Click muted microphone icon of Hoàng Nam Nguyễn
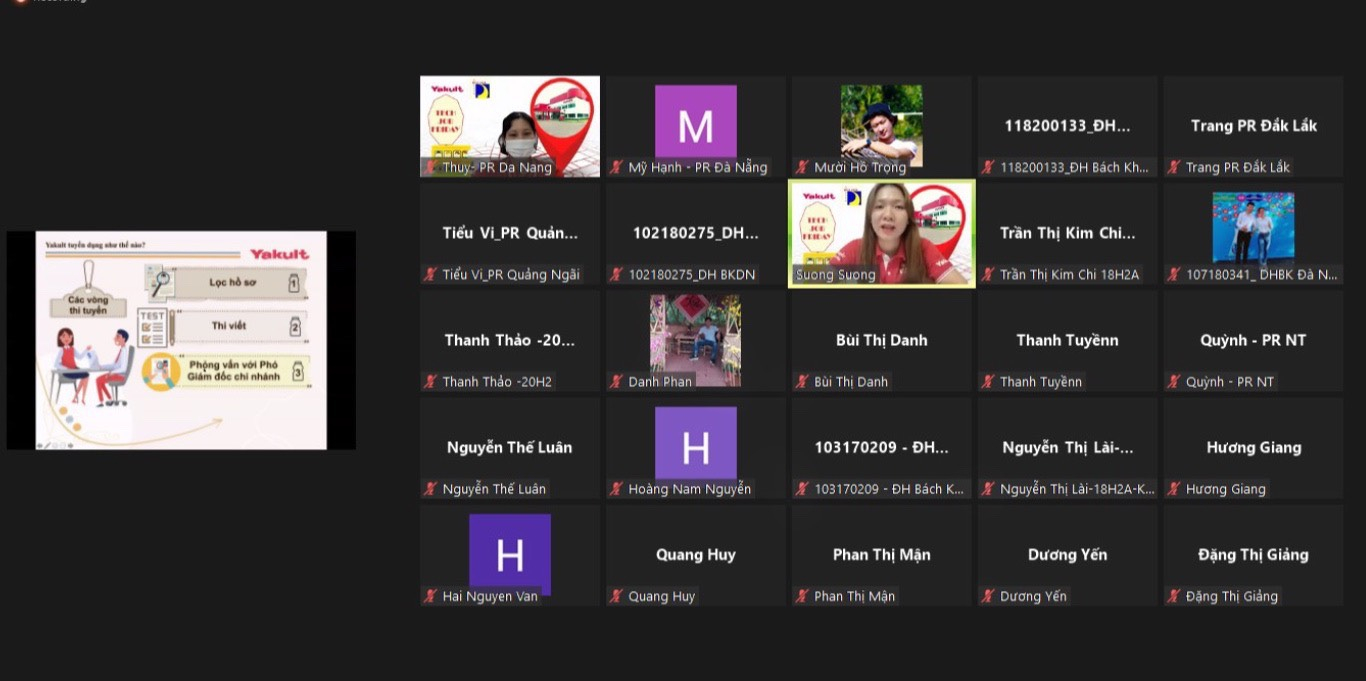Viewport: 1366px width, 681px height. pos(617,489)
